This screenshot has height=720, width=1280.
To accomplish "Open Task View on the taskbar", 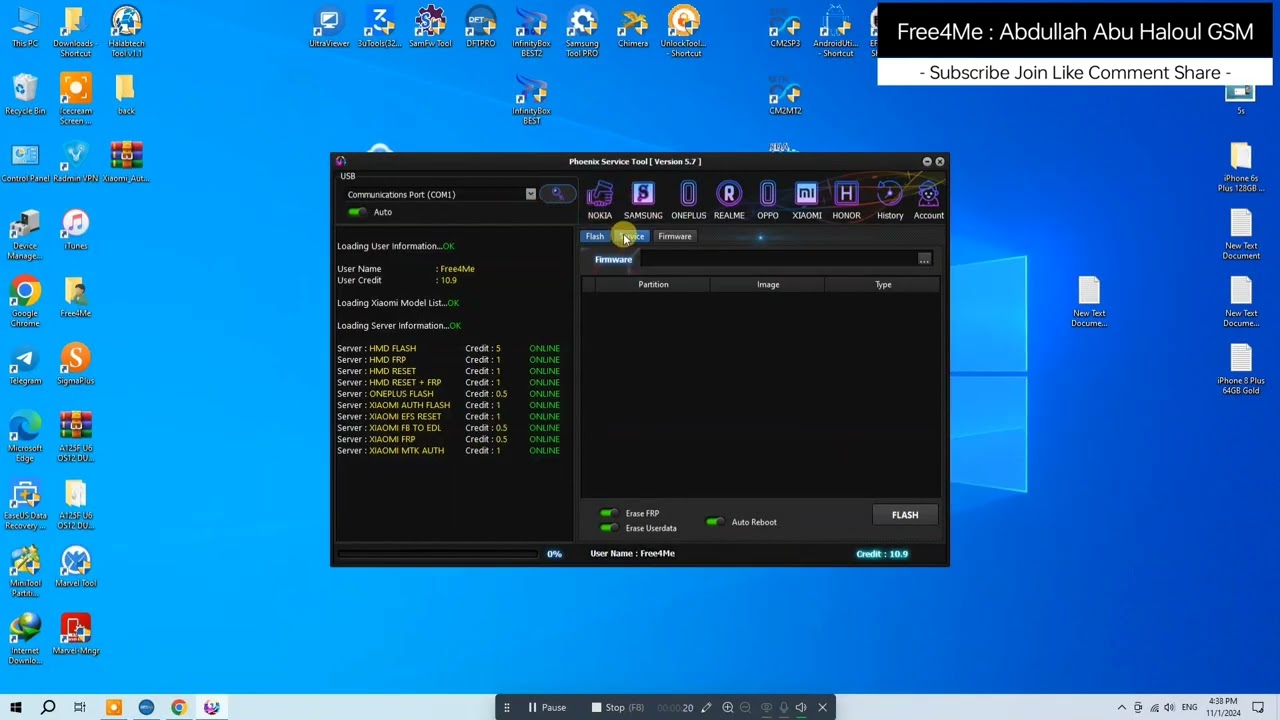I will (80, 708).
